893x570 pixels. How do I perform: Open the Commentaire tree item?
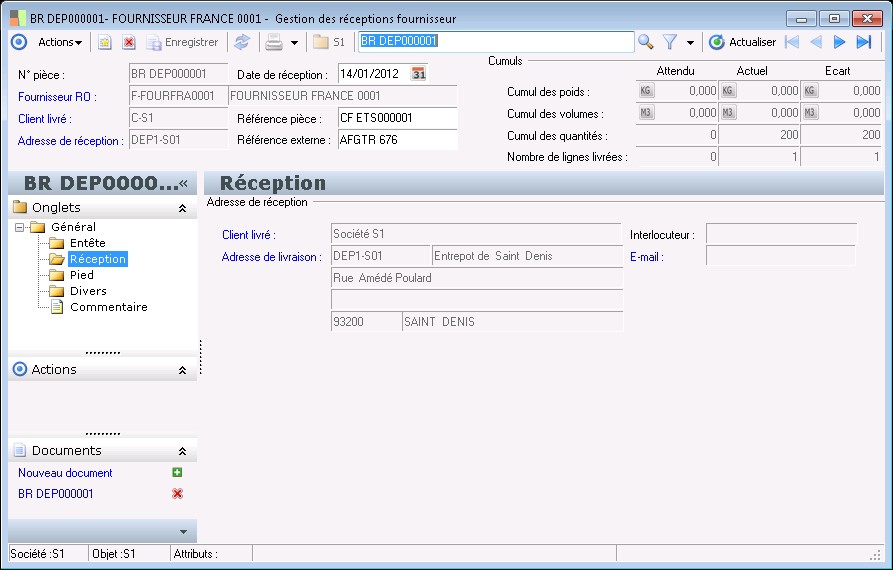coord(108,307)
